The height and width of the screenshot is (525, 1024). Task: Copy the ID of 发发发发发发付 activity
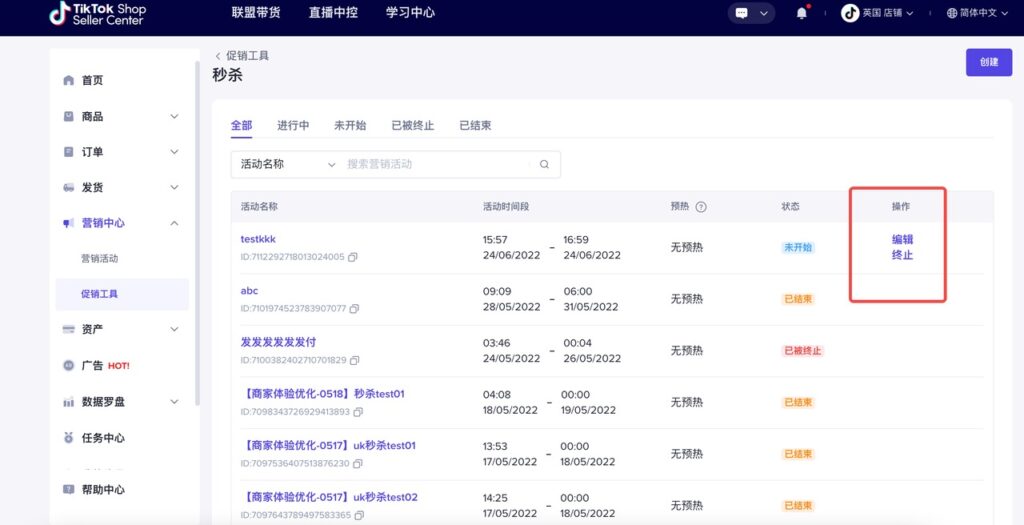pyautogui.click(x=355, y=360)
